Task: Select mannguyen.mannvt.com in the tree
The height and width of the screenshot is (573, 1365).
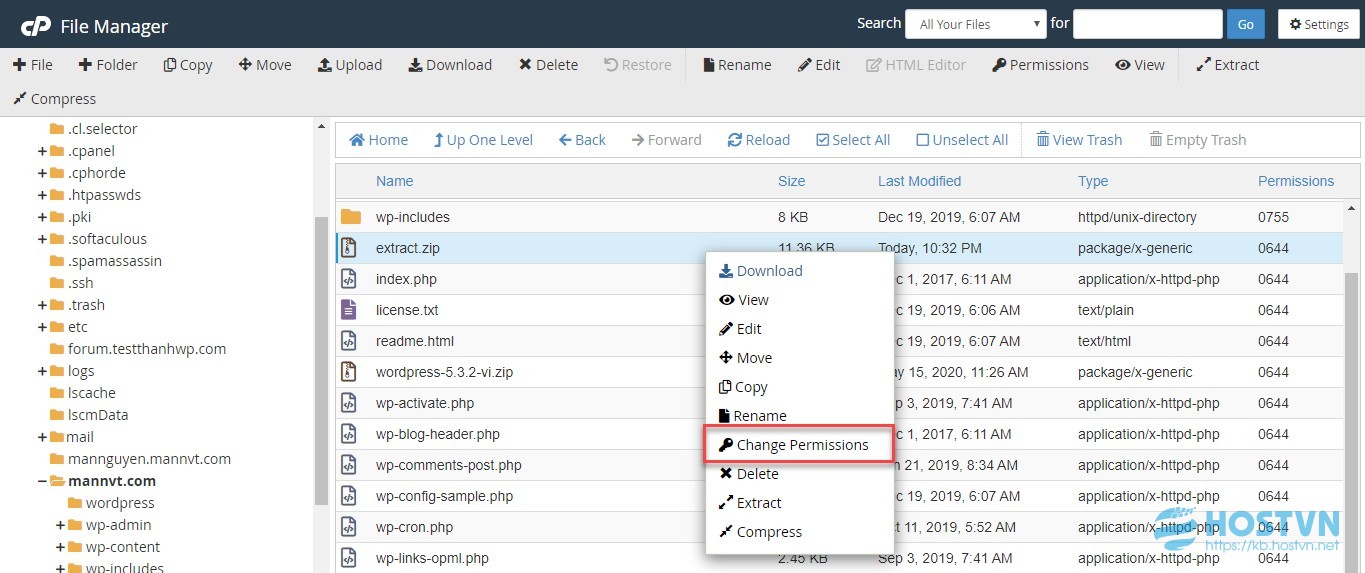Action: click(149, 459)
